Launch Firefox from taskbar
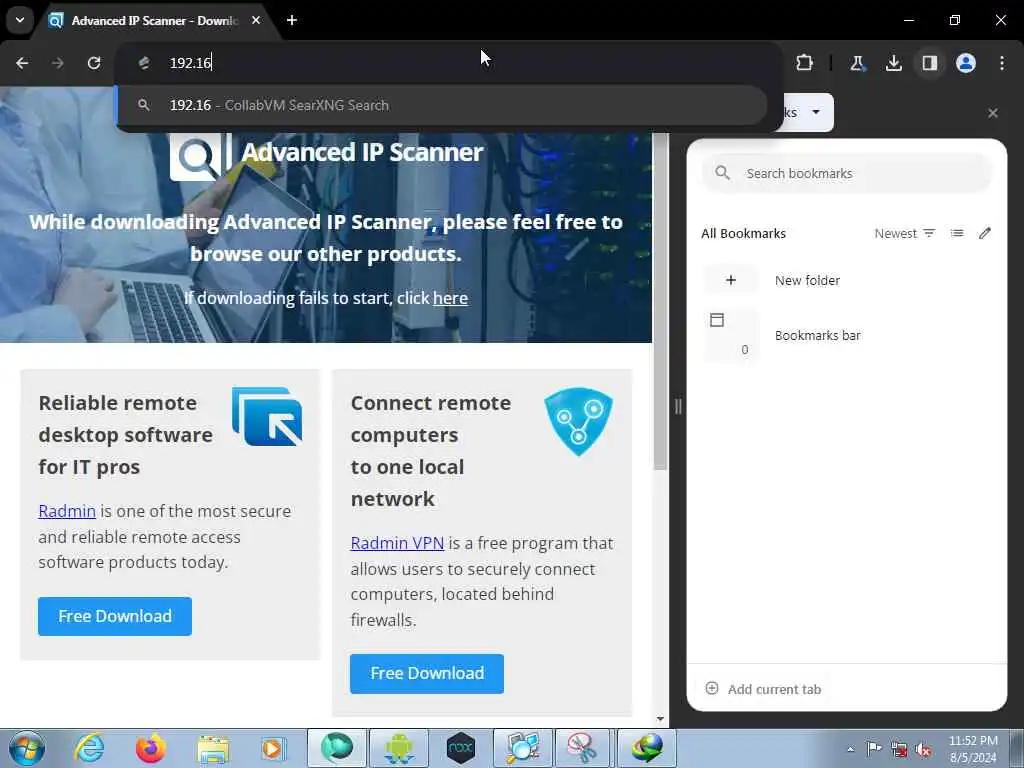The width and height of the screenshot is (1024, 768). 150,748
